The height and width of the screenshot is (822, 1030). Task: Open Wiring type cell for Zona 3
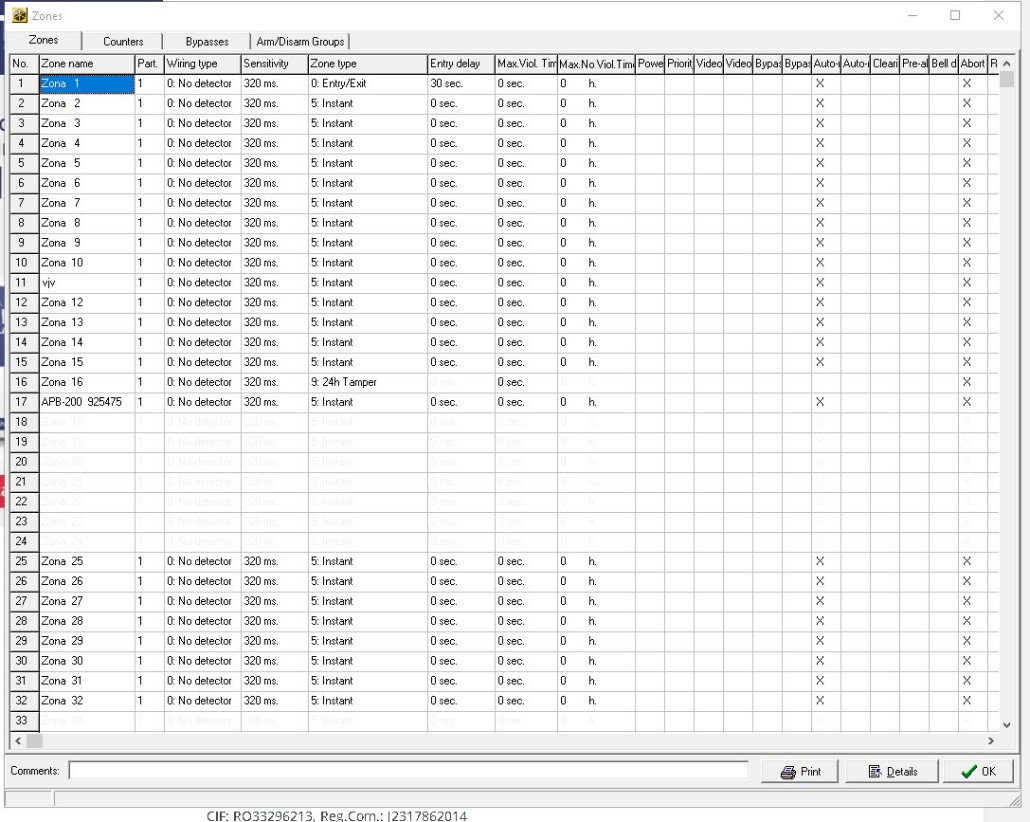pyautogui.click(x=201, y=123)
